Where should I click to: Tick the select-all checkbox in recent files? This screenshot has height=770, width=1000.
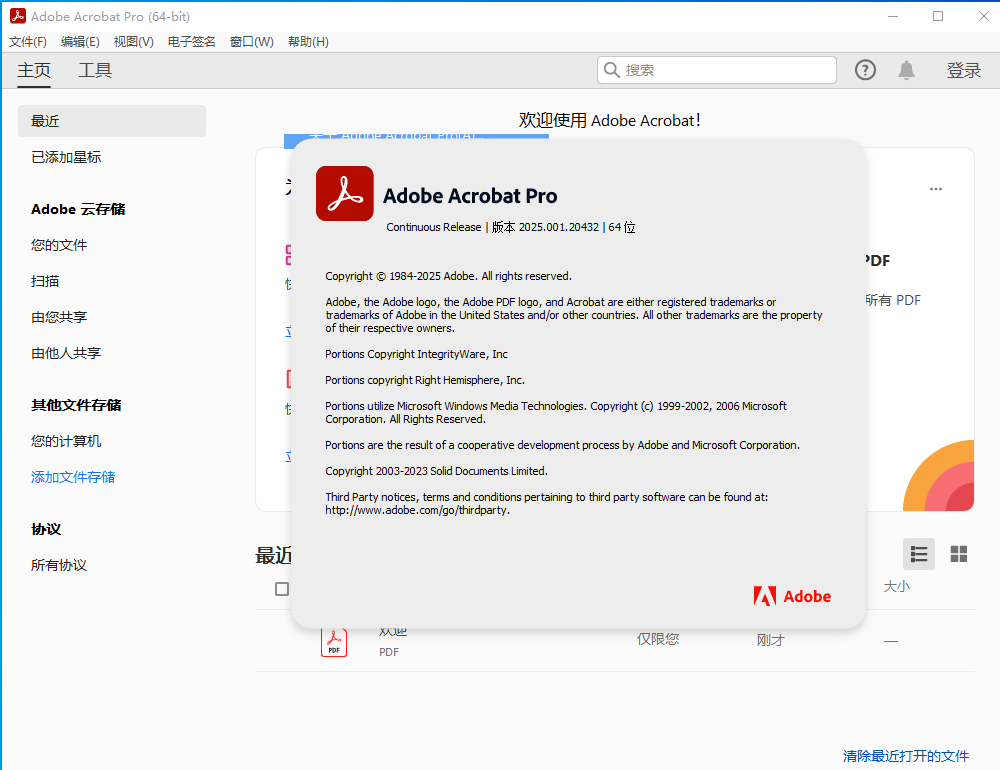coord(282,589)
